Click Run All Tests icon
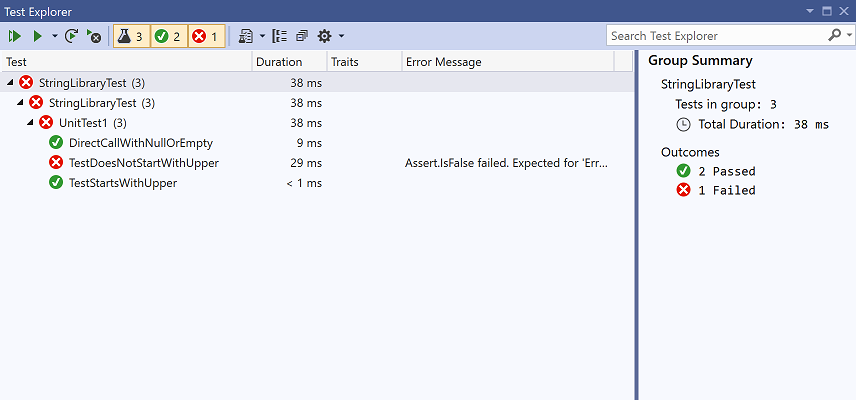Viewport: 856px width, 400px height. click(15, 36)
